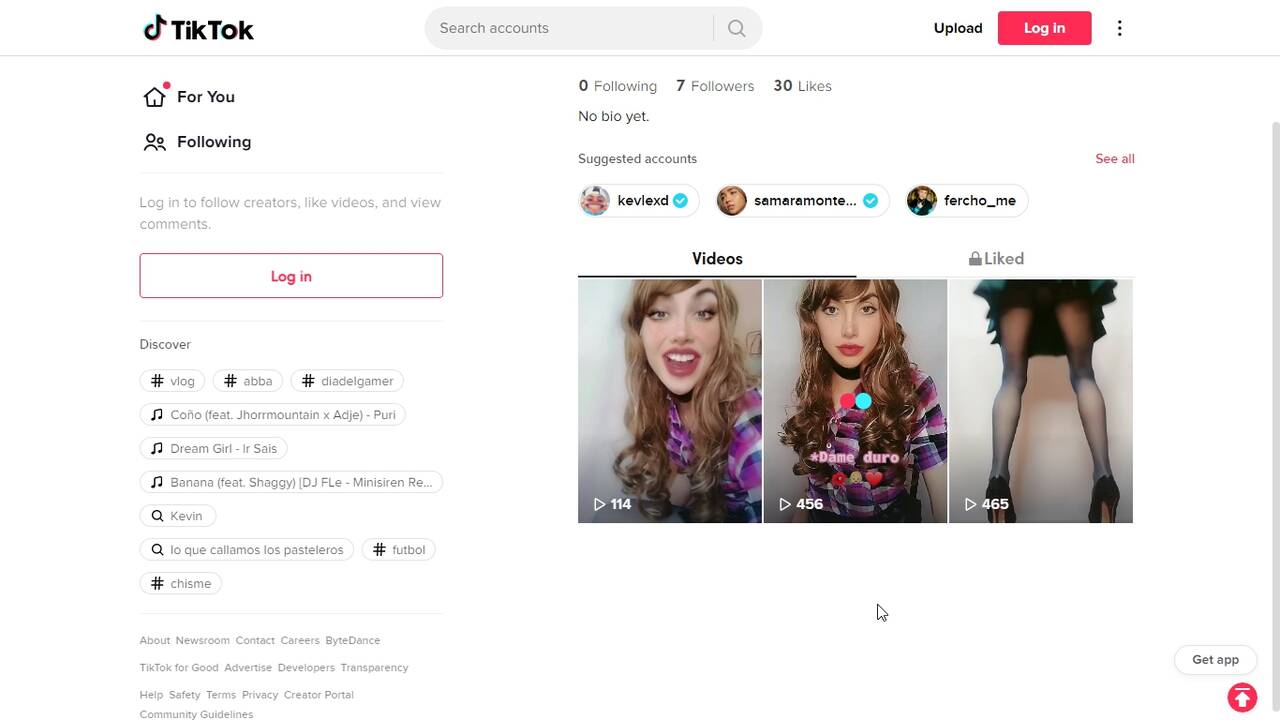Open the ByteDance footer link
The height and width of the screenshot is (720, 1280).
353,640
